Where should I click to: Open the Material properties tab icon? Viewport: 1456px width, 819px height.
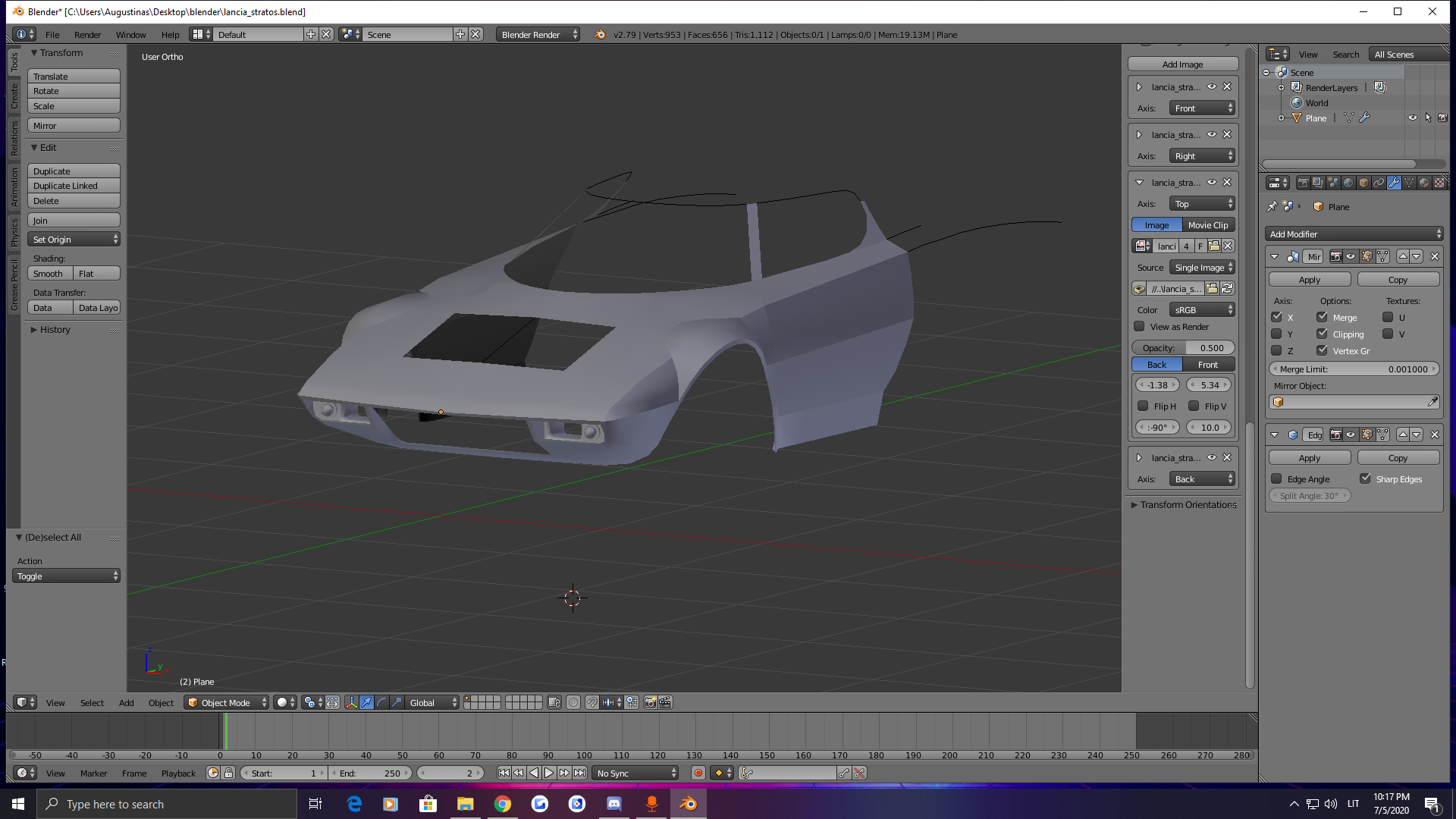pos(1423,183)
